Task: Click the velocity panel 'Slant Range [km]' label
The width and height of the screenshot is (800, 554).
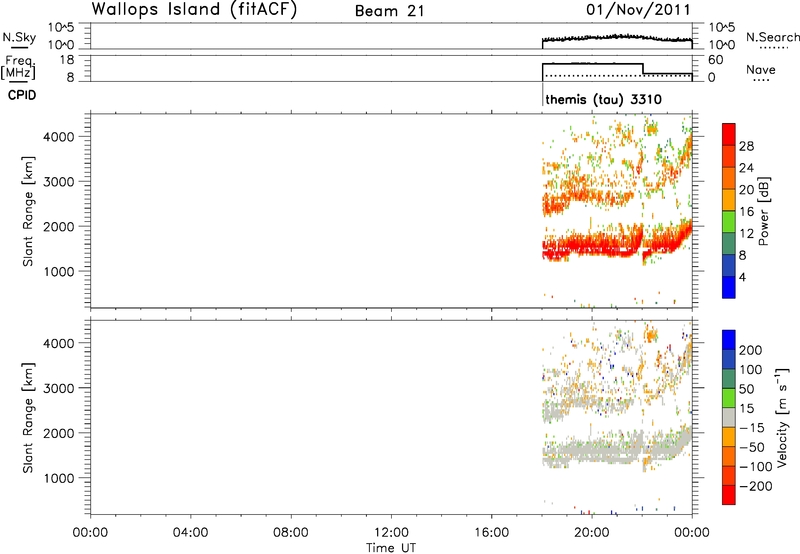Action: pos(28,418)
